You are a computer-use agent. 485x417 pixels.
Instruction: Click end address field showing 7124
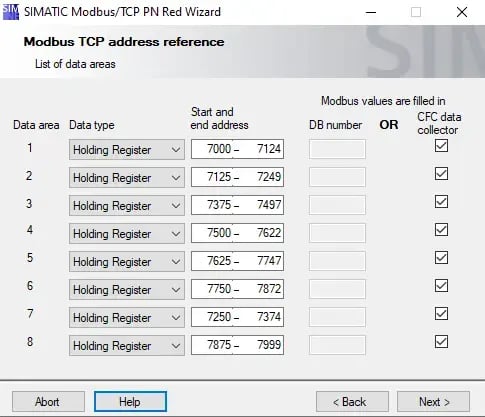262,149
